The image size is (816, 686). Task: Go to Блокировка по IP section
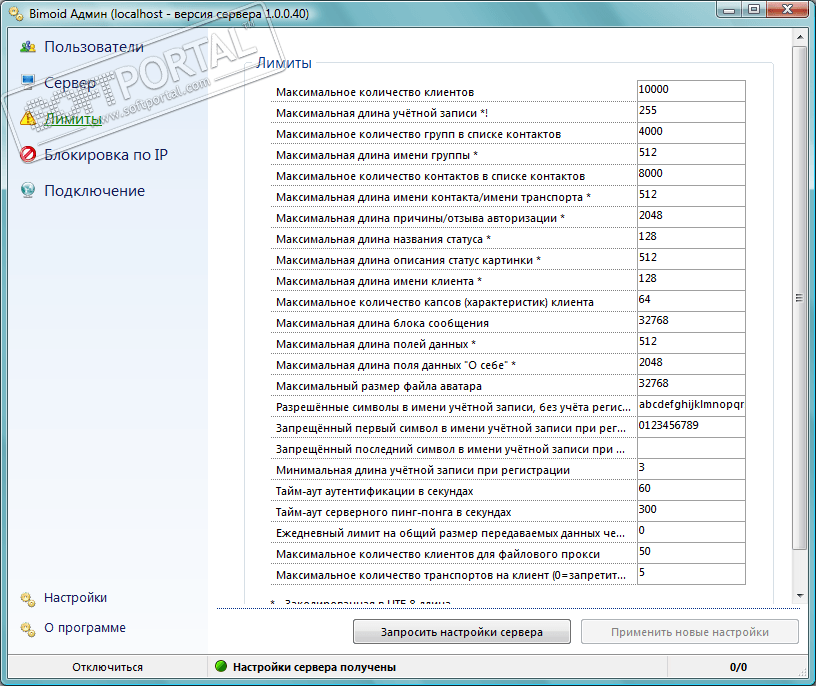pos(106,155)
